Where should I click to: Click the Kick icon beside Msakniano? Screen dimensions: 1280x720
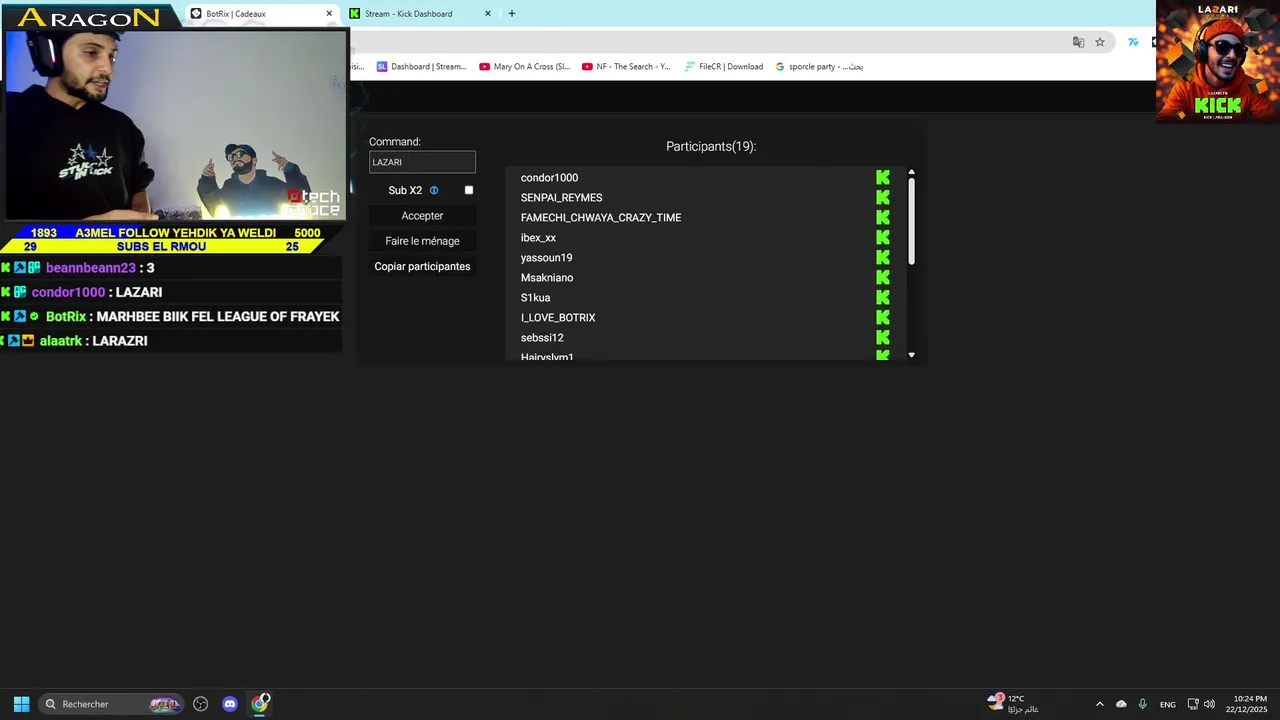click(x=883, y=277)
